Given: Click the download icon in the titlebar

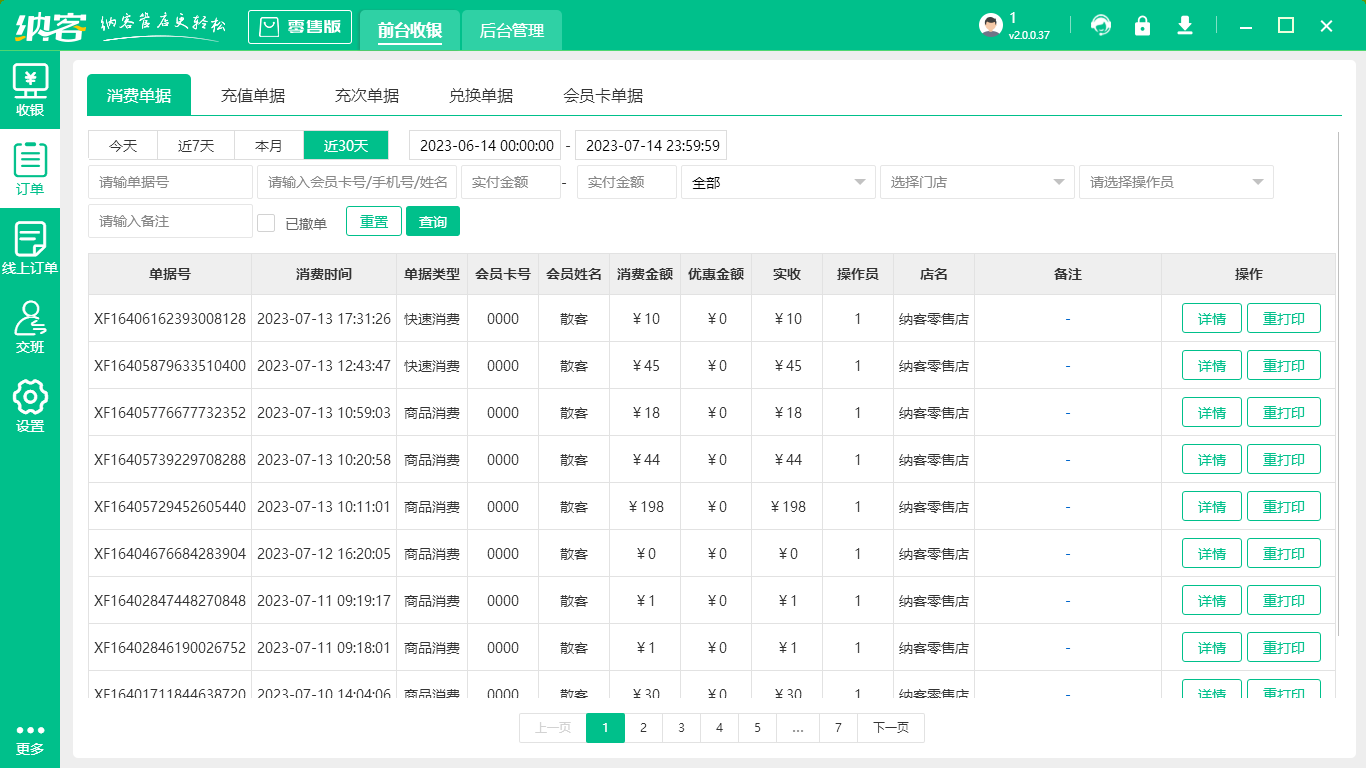Looking at the screenshot, I should tap(1185, 25).
